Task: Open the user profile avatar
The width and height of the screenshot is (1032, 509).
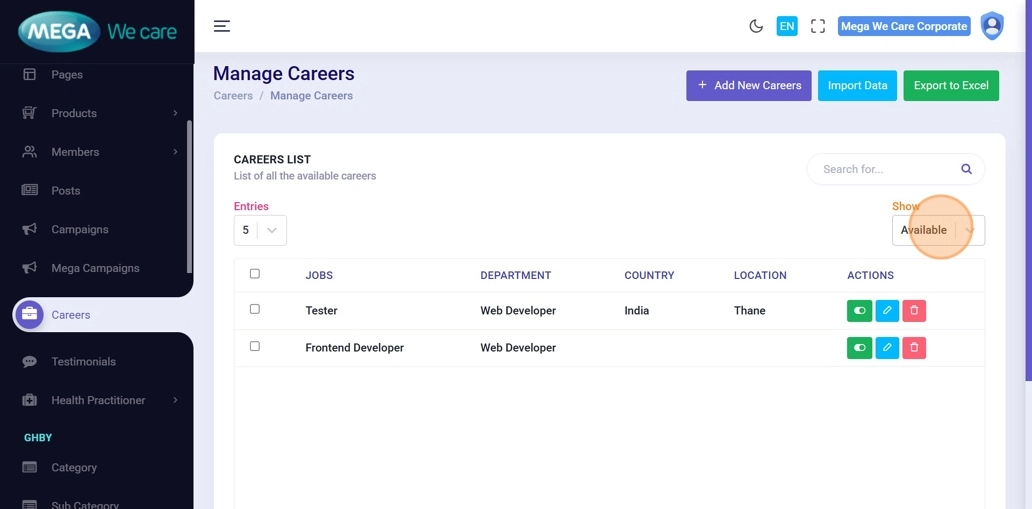Action: coord(991,27)
